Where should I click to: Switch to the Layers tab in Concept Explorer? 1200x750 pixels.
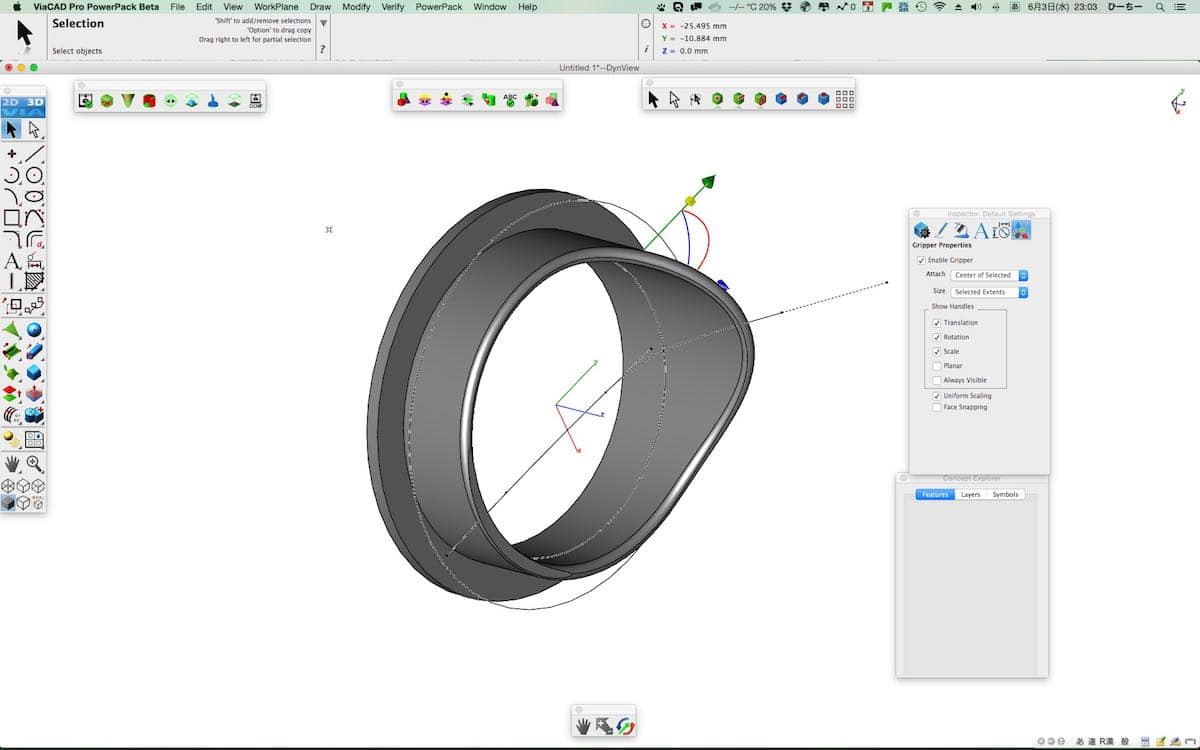click(x=970, y=494)
